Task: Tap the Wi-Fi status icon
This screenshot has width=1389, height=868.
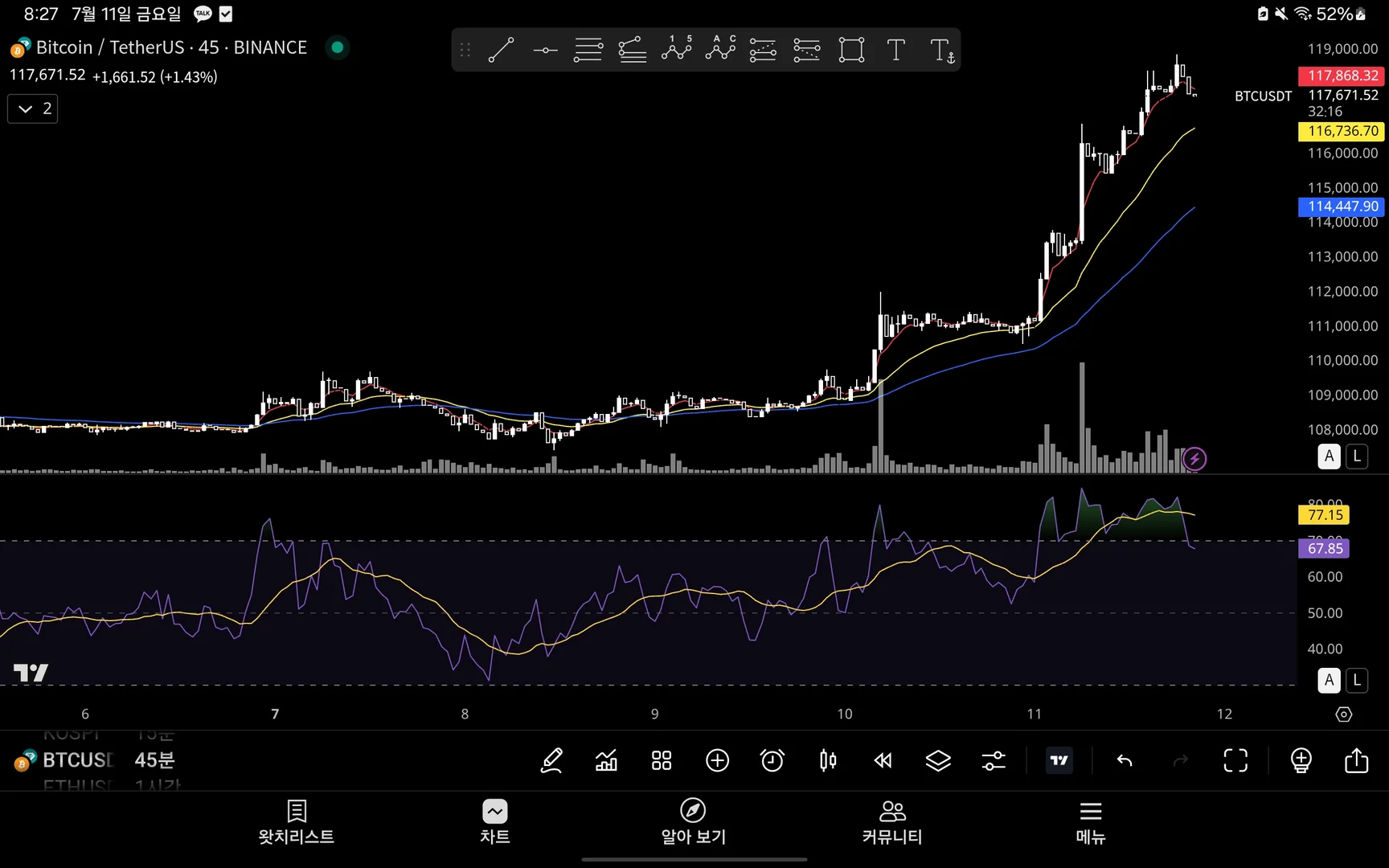Action: [x=1303, y=14]
